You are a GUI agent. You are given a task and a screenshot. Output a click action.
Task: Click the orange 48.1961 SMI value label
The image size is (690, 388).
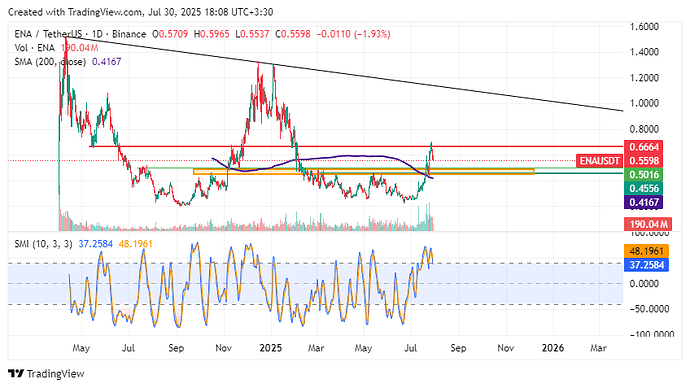click(646, 251)
